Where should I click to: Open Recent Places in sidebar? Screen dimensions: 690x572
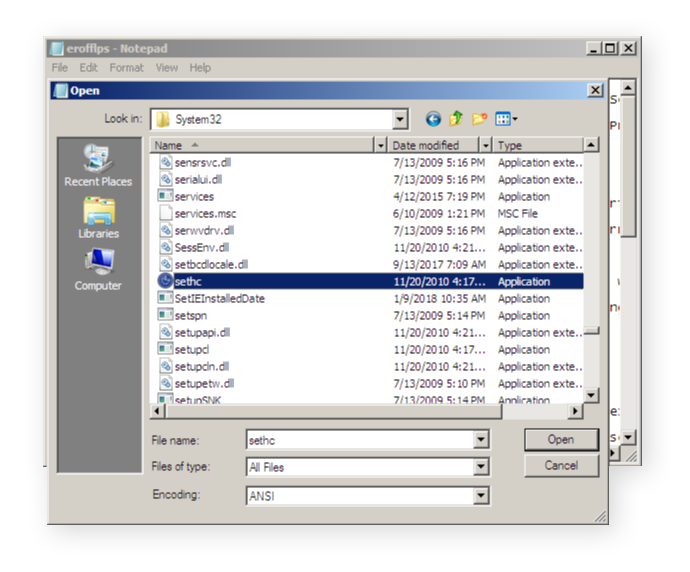click(x=98, y=166)
